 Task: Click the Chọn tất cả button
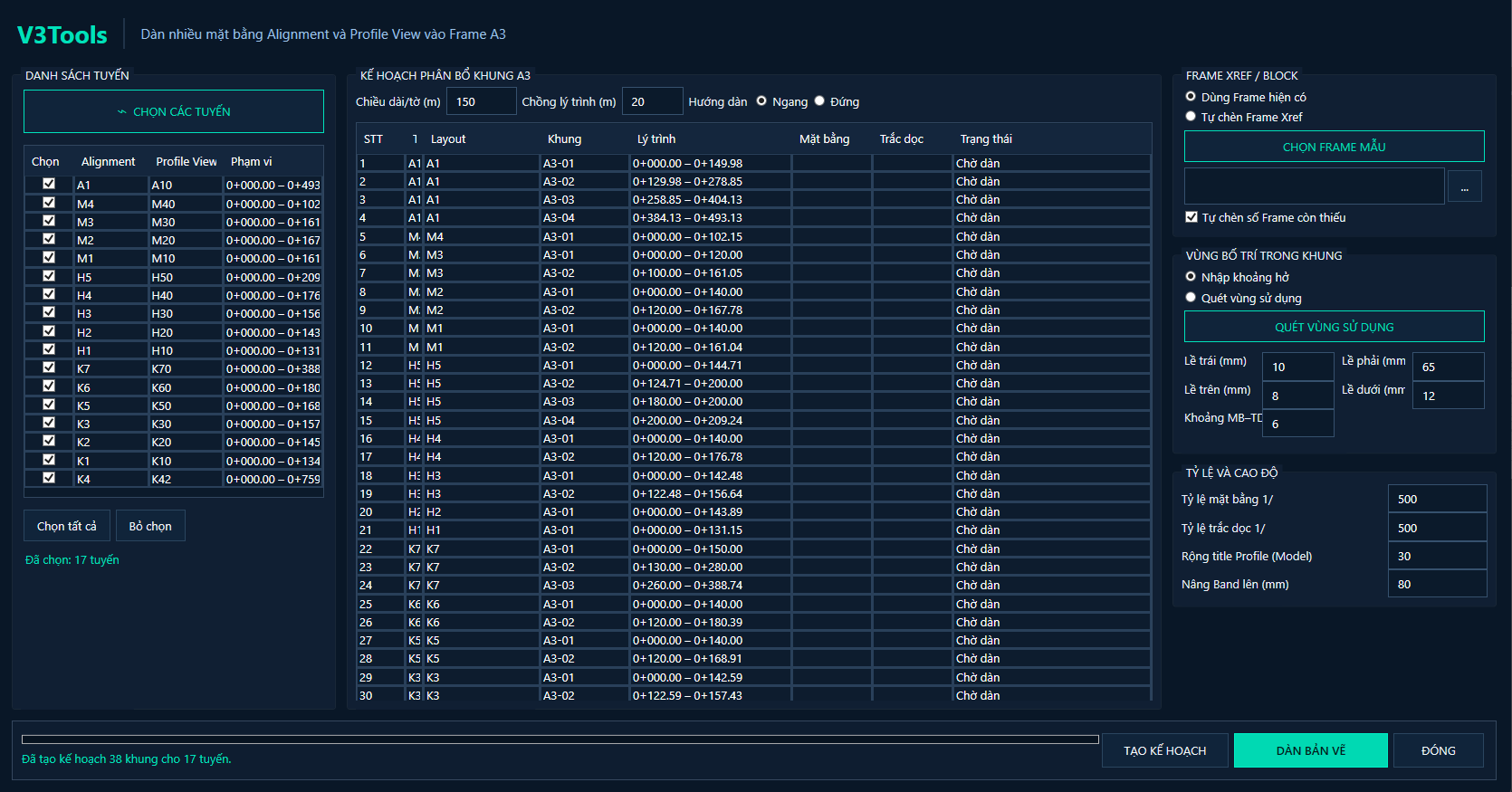67,526
